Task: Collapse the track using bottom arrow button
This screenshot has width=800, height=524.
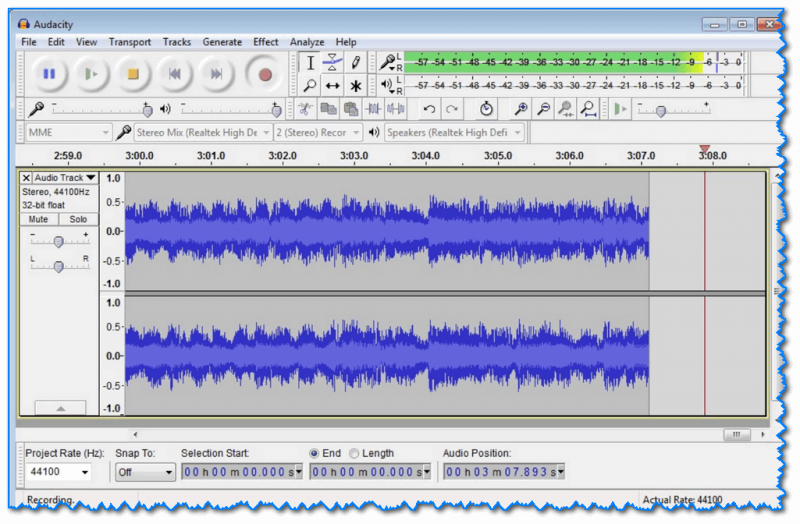Action: pos(60,408)
